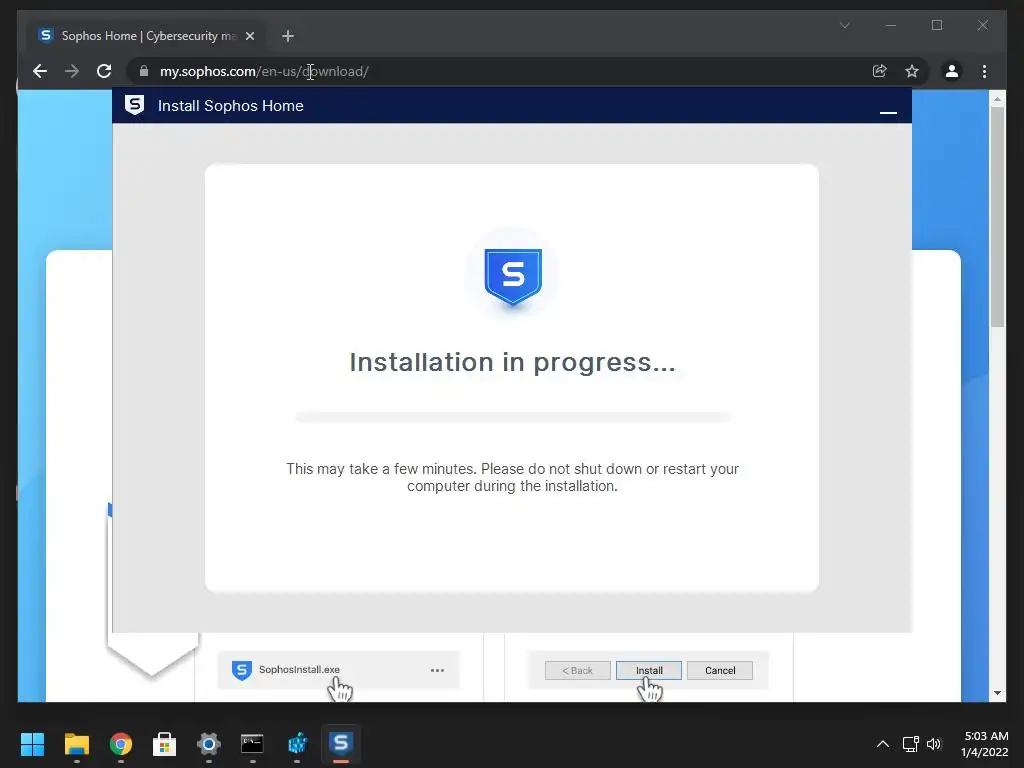Viewport: 1024px width, 768px height.
Task: Click the Install button on the webpage
Action: tap(648, 670)
